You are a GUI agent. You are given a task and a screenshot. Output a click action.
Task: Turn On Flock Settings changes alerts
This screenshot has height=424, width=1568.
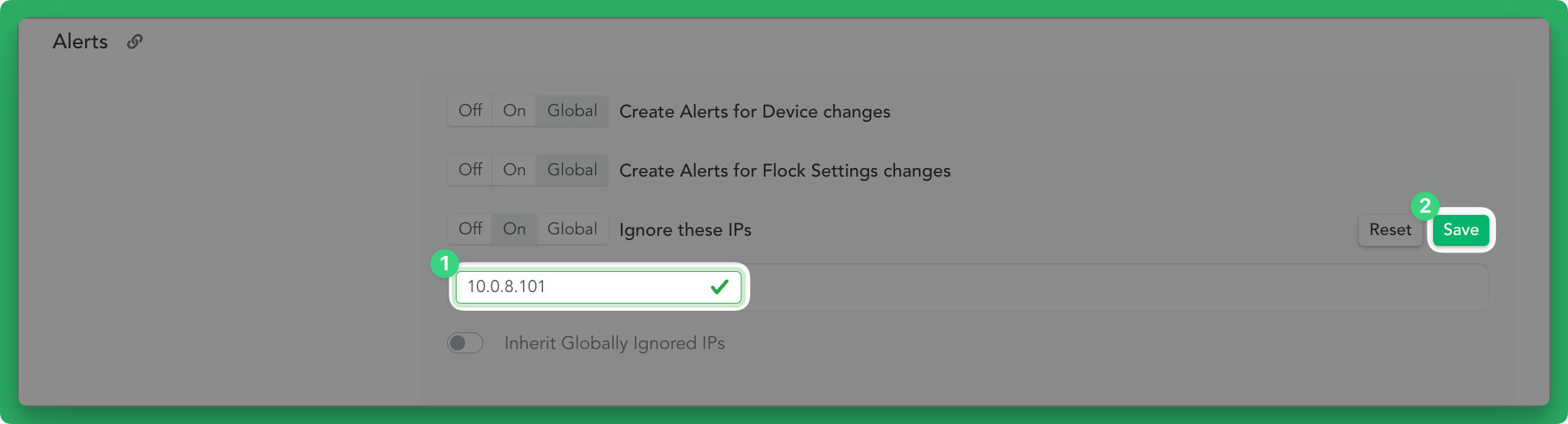(514, 170)
